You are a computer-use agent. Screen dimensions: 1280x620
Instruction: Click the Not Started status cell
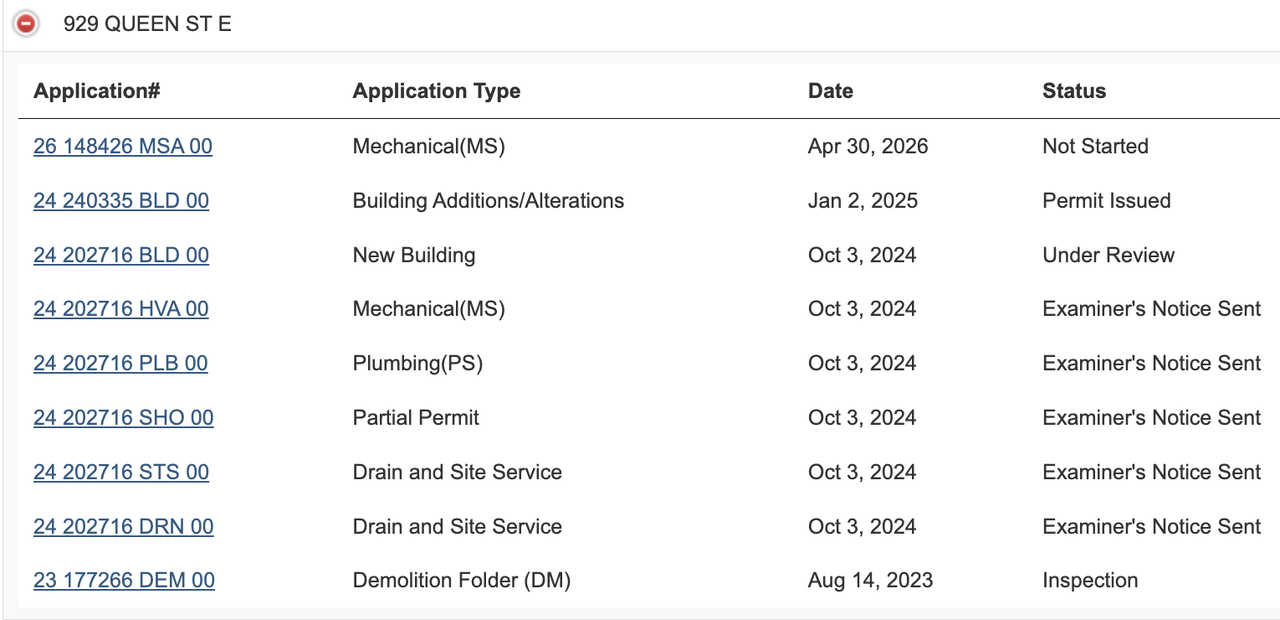(x=1095, y=147)
